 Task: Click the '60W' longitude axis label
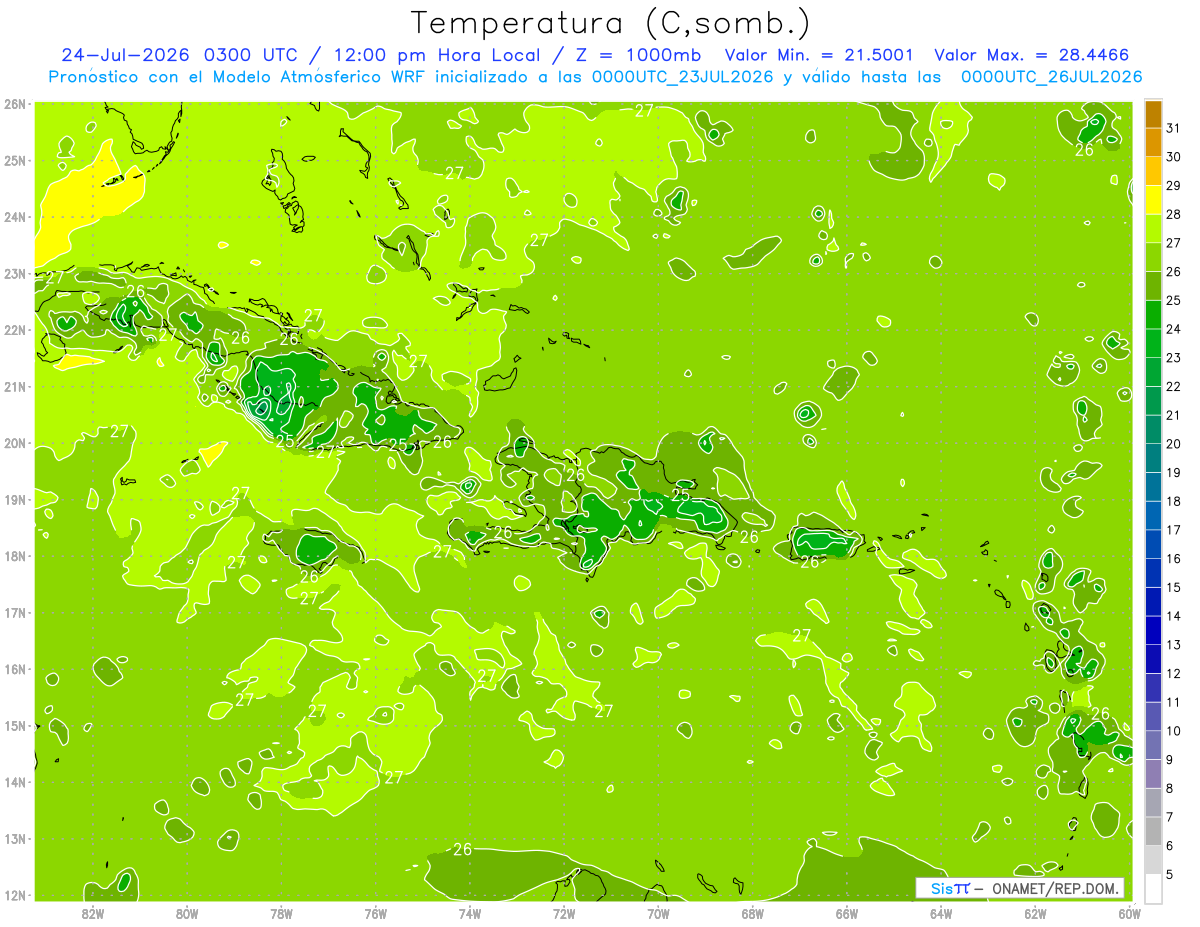(1129, 913)
